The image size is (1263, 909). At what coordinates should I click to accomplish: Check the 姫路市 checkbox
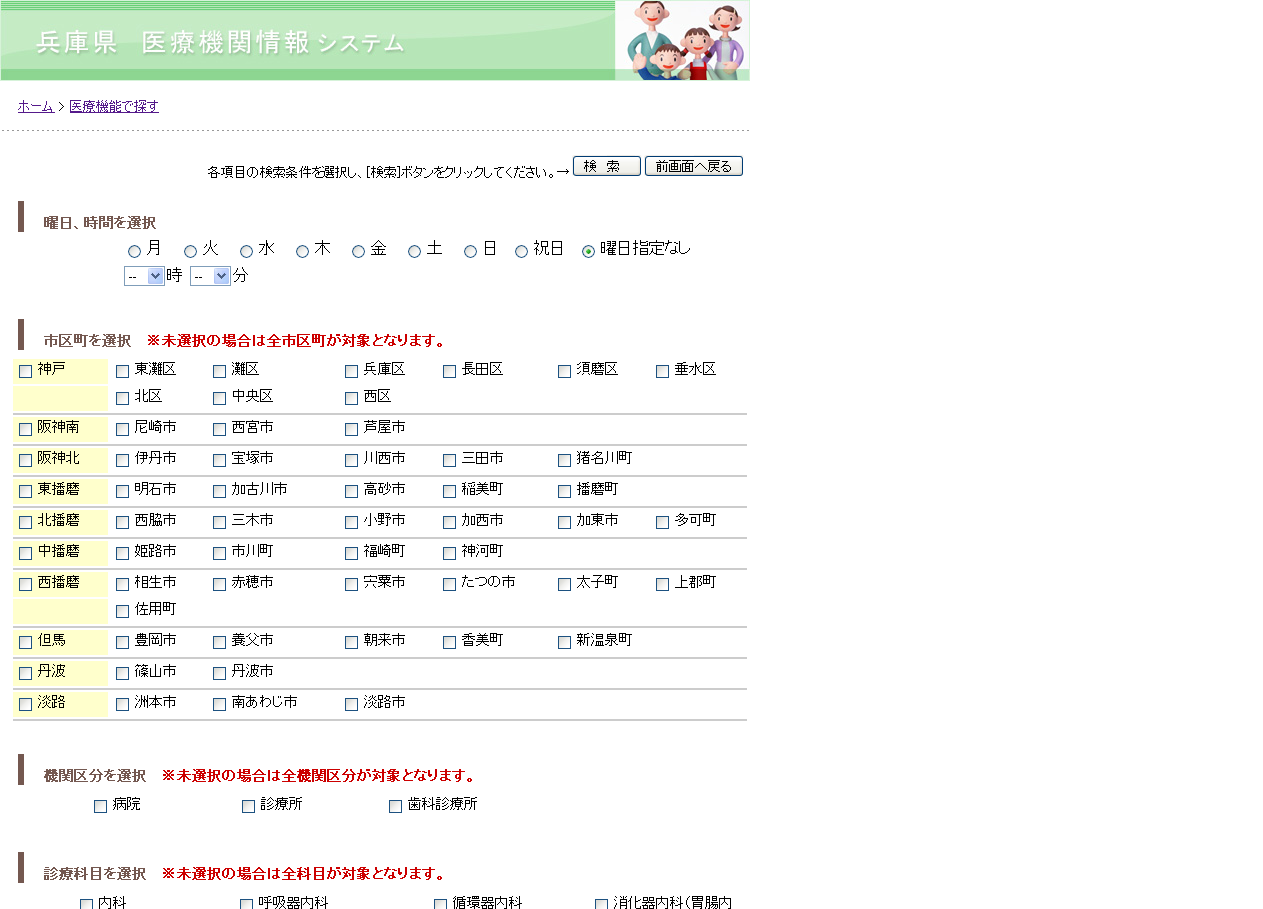coord(123,554)
